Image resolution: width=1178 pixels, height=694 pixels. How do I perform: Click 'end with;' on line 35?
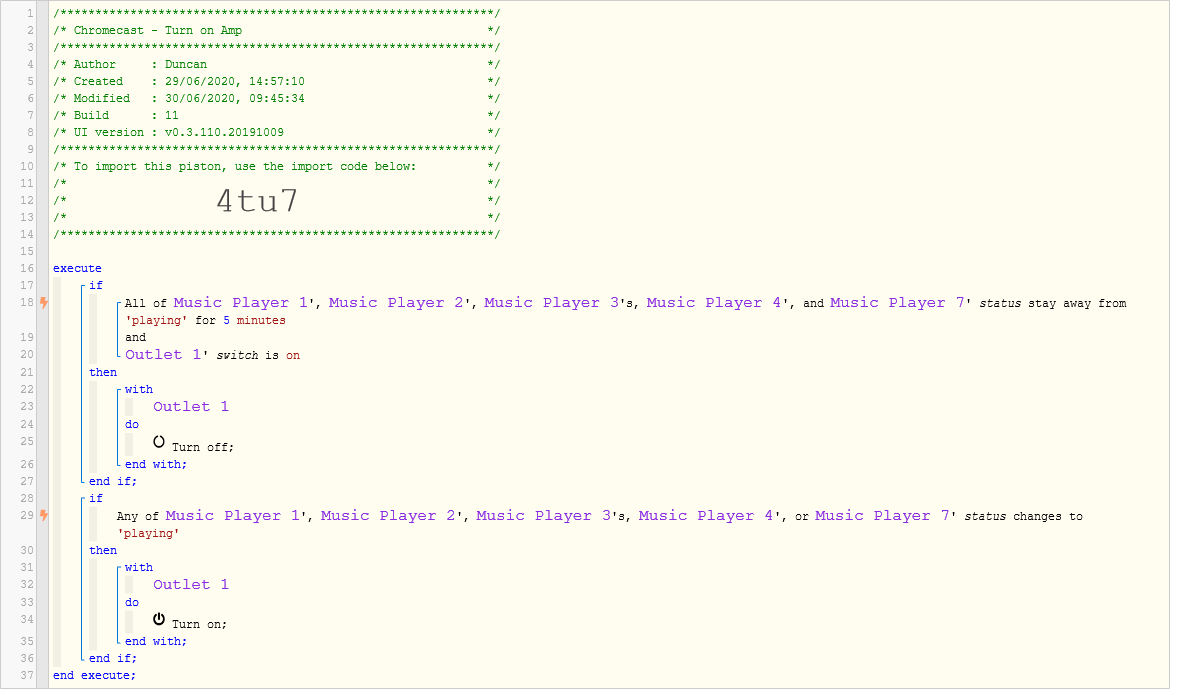(x=156, y=641)
